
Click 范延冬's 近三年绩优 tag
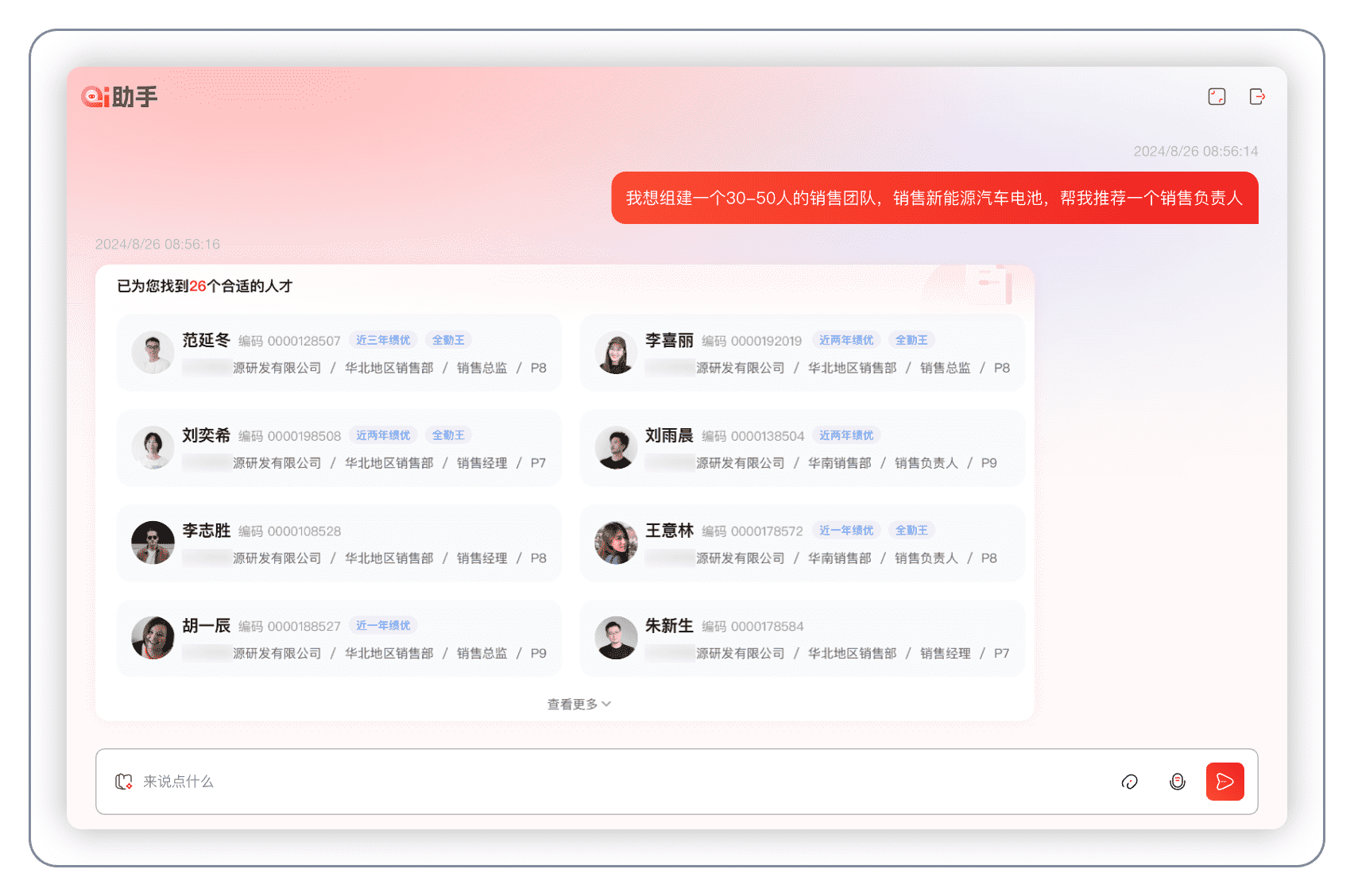[x=383, y=340]
